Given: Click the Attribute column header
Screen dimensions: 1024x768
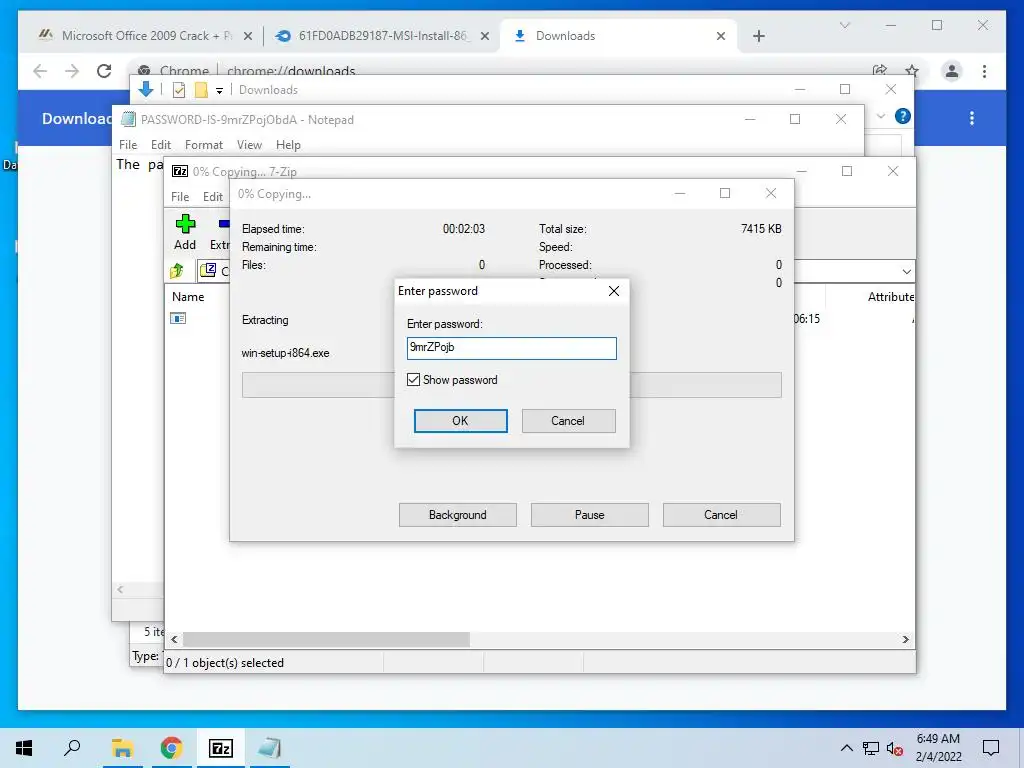Looking at the screenshot, I should coord(891,296).
